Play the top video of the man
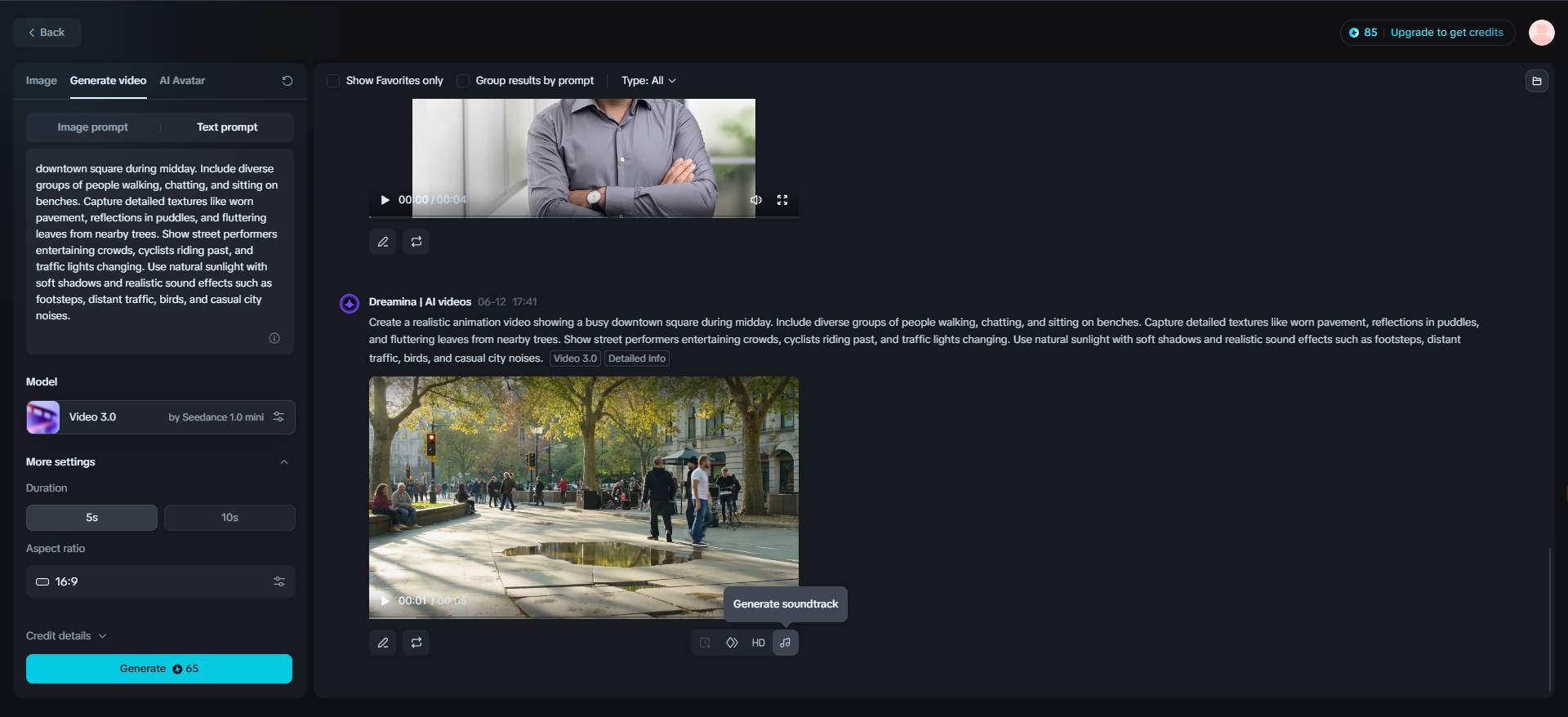This screenshot has height=717, width=1568. click(385, 200)
